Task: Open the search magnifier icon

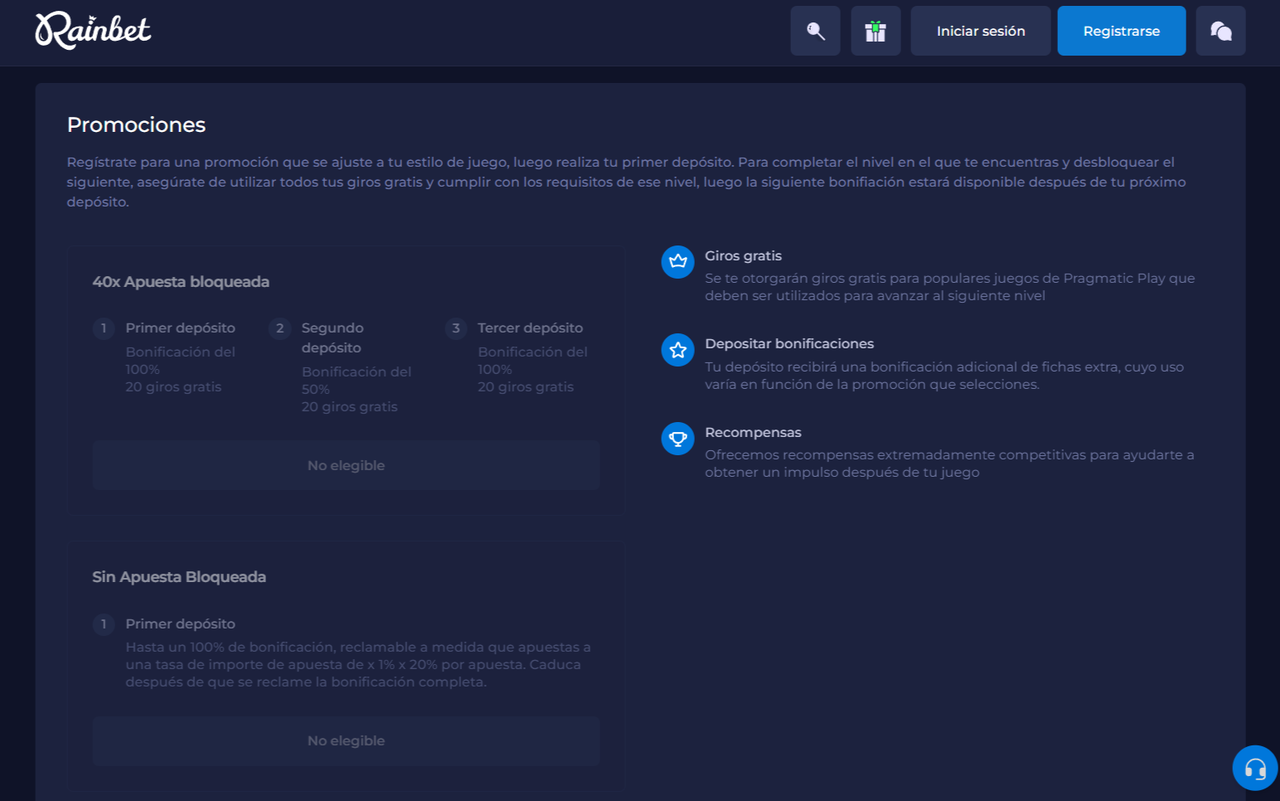Action: tap(815, 31)
